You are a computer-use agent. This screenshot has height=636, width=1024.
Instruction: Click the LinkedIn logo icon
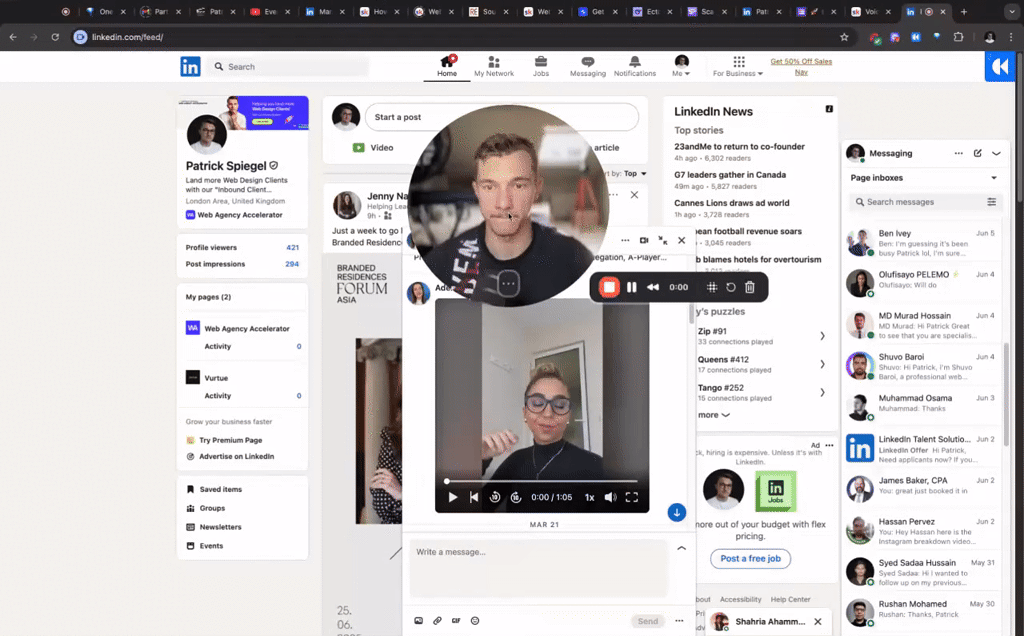pyautogui.click(x=190, y=67)
